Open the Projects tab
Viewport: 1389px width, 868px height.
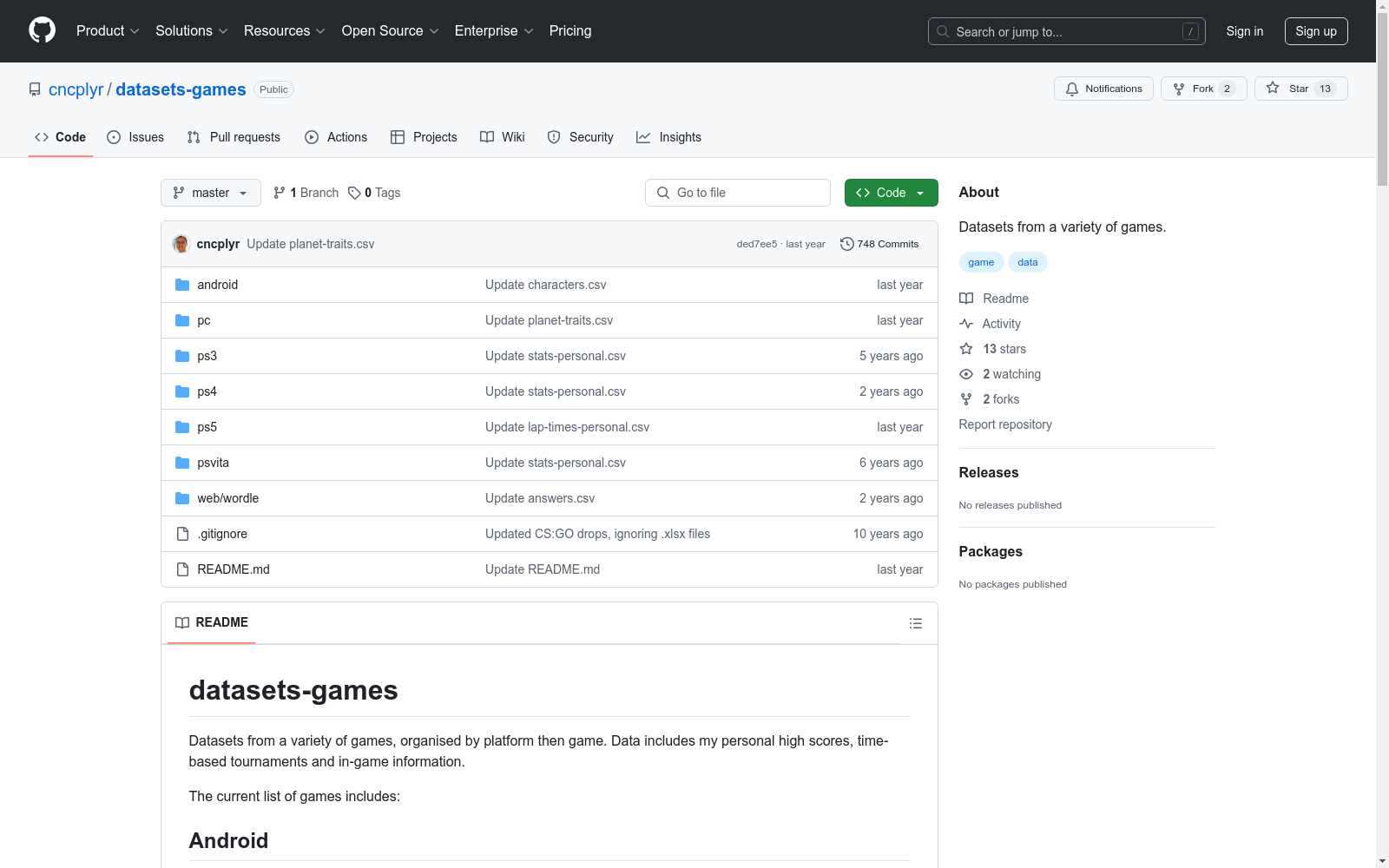pyautogui.click(x=424, y=137)
